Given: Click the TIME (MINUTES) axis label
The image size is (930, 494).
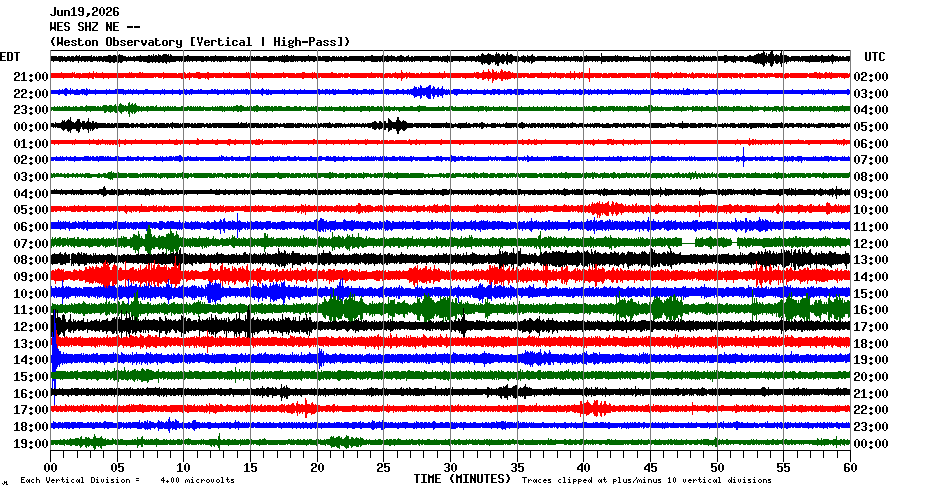Looking at the screenshot, I should [462, 479].
